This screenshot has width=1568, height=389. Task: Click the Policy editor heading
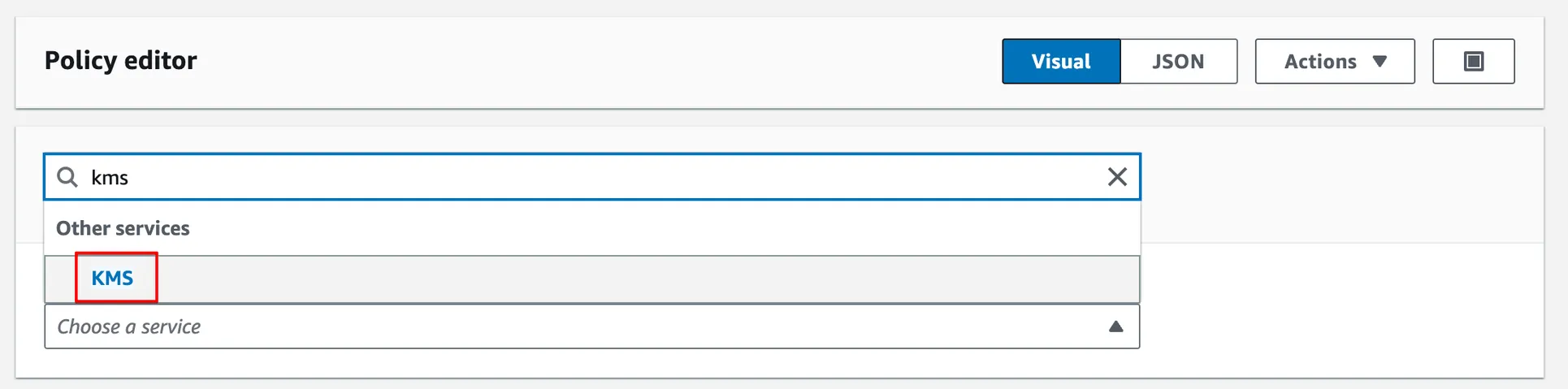tap(120, 61)
